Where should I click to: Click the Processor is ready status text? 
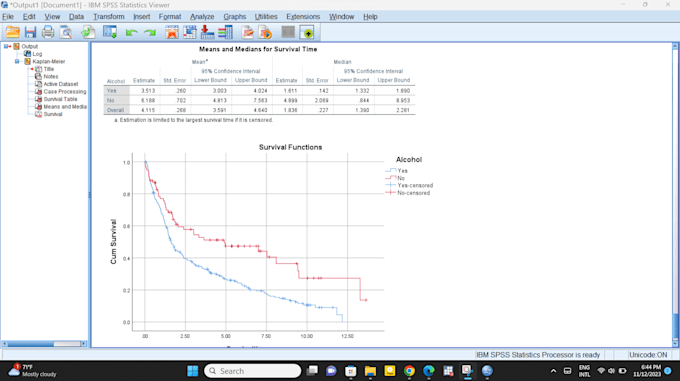(538, 355)
